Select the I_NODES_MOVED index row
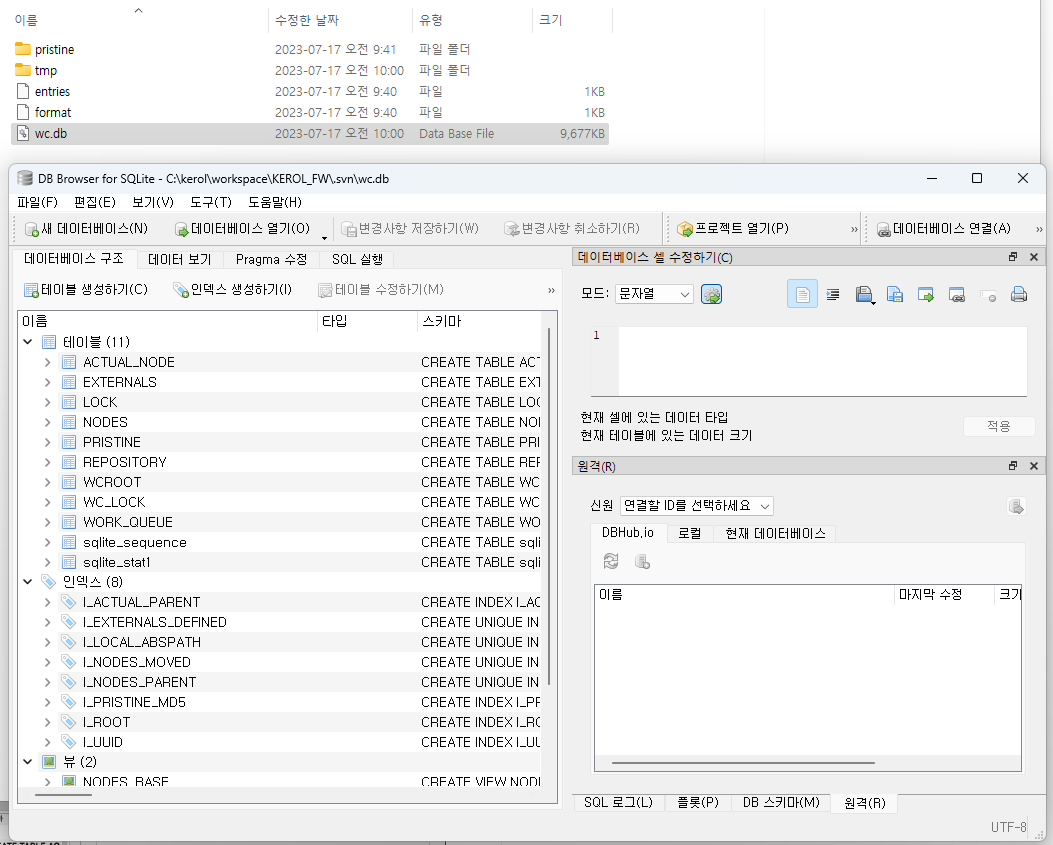Screen dimensions: 1053x845 coord(136,662)
